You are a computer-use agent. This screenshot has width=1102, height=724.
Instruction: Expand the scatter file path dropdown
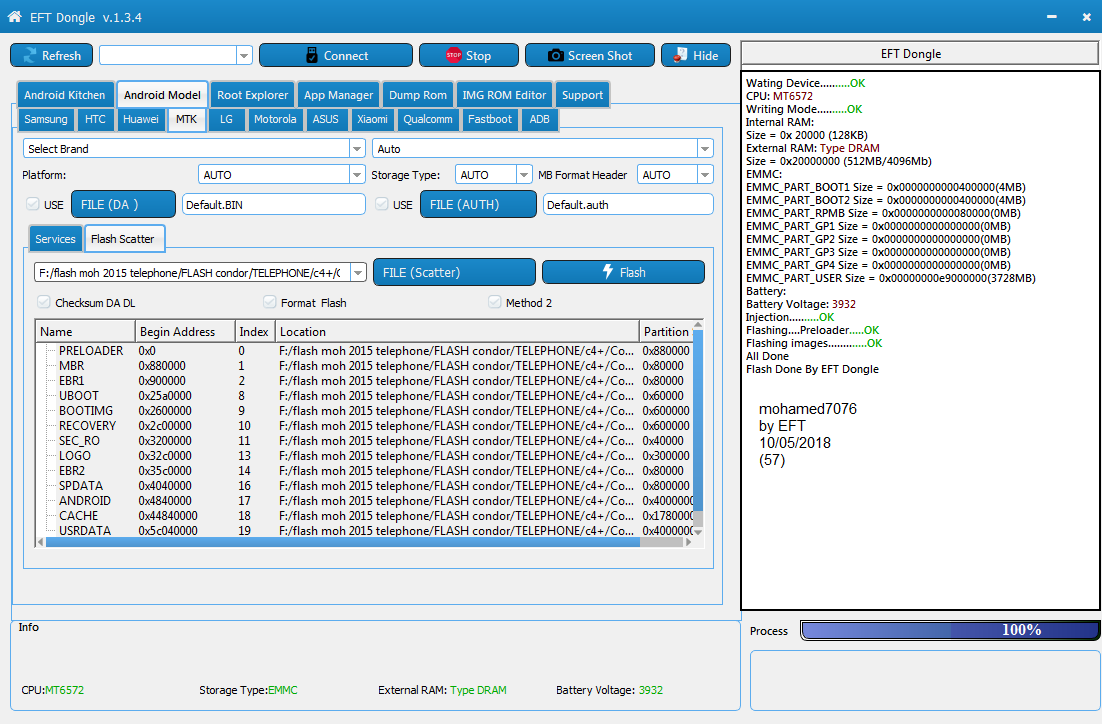[x=358, y=273]
